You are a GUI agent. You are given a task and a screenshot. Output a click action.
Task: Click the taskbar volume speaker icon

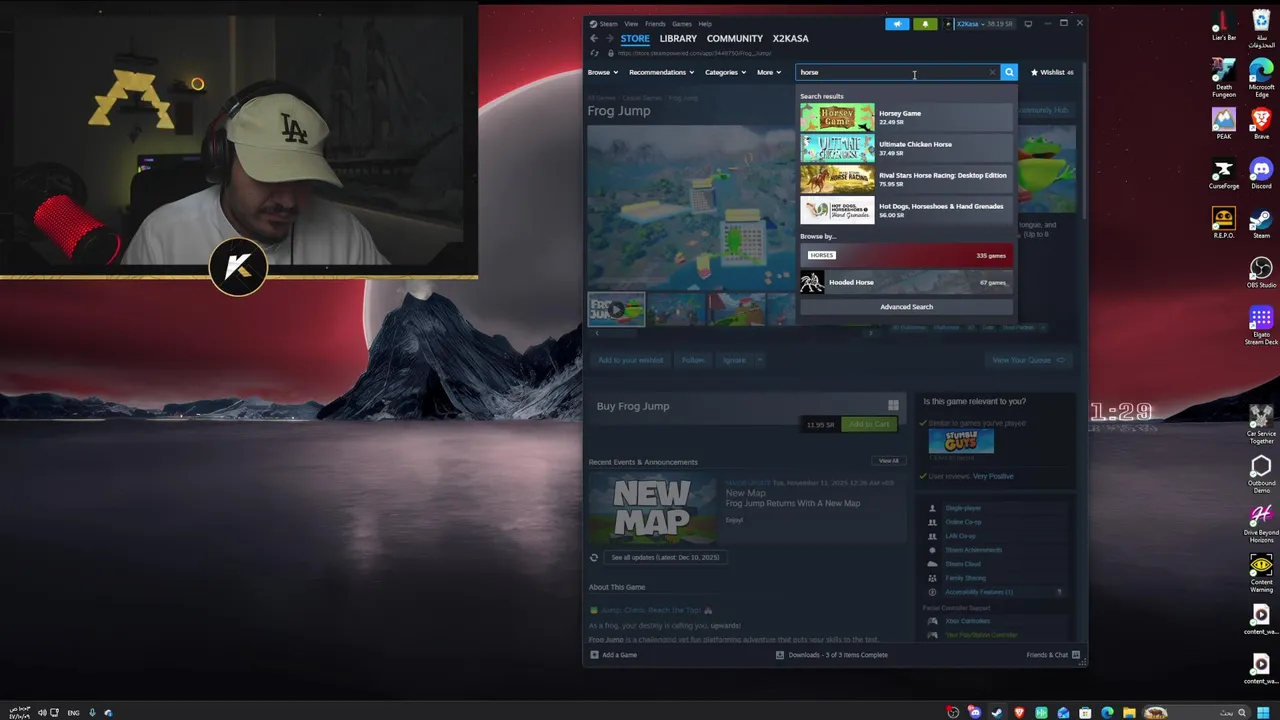42,713
